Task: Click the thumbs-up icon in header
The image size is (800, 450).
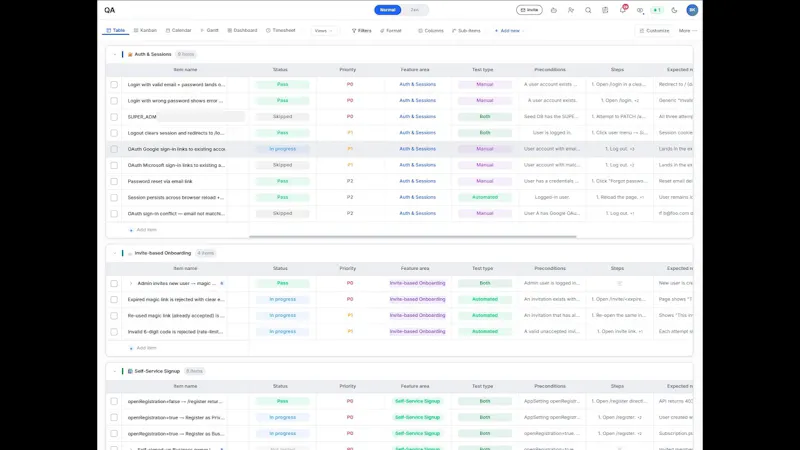Action: coord(554,10)
